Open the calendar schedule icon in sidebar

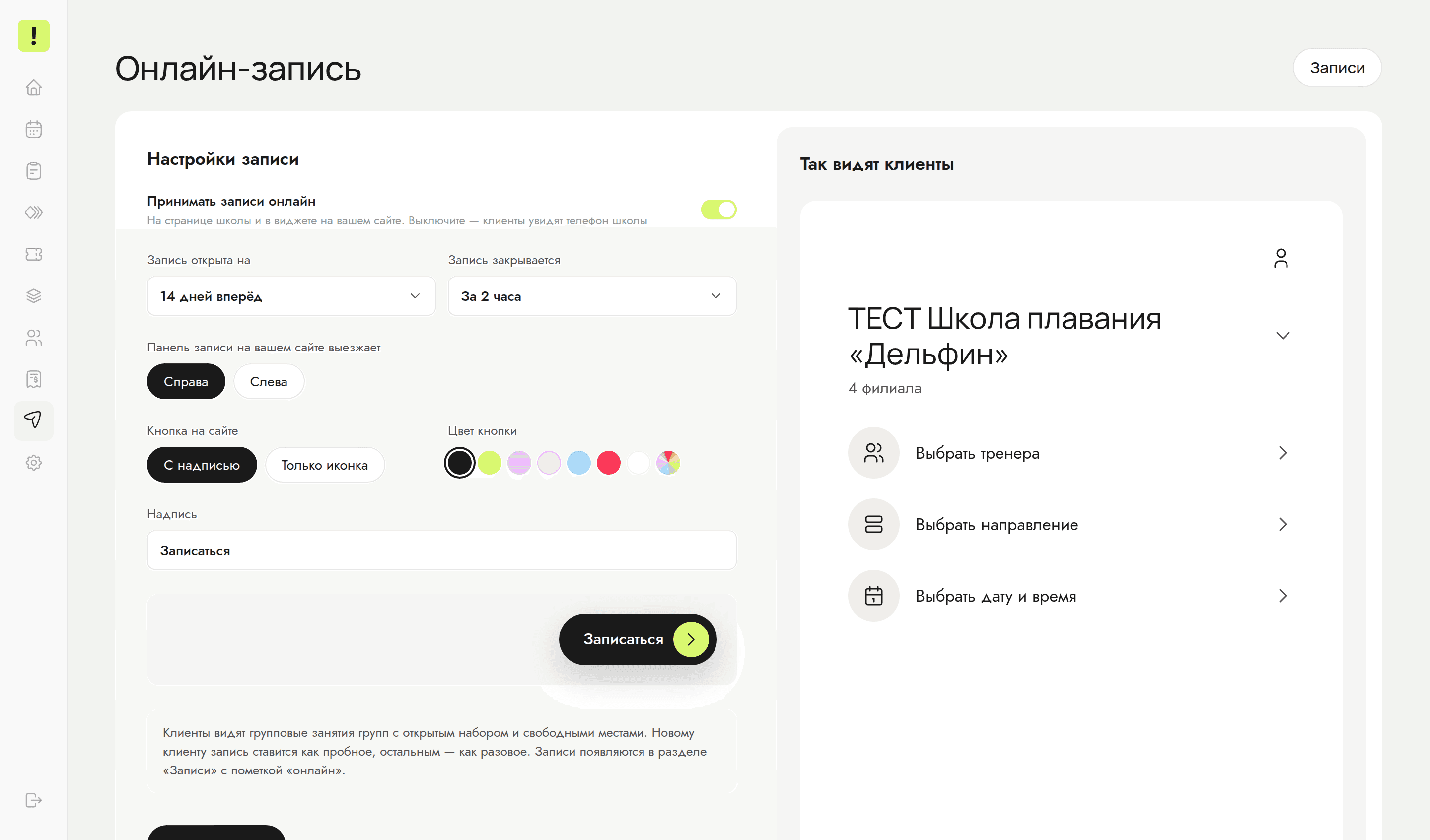click(x=33, y=129)
